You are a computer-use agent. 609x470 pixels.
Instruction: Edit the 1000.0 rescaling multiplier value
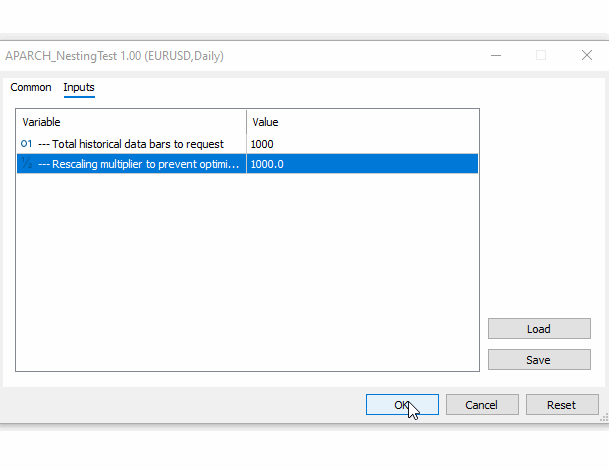(x=362, y=164)
